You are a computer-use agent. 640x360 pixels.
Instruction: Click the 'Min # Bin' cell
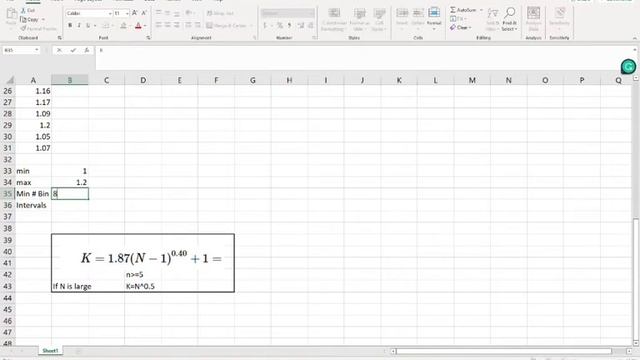33,193
